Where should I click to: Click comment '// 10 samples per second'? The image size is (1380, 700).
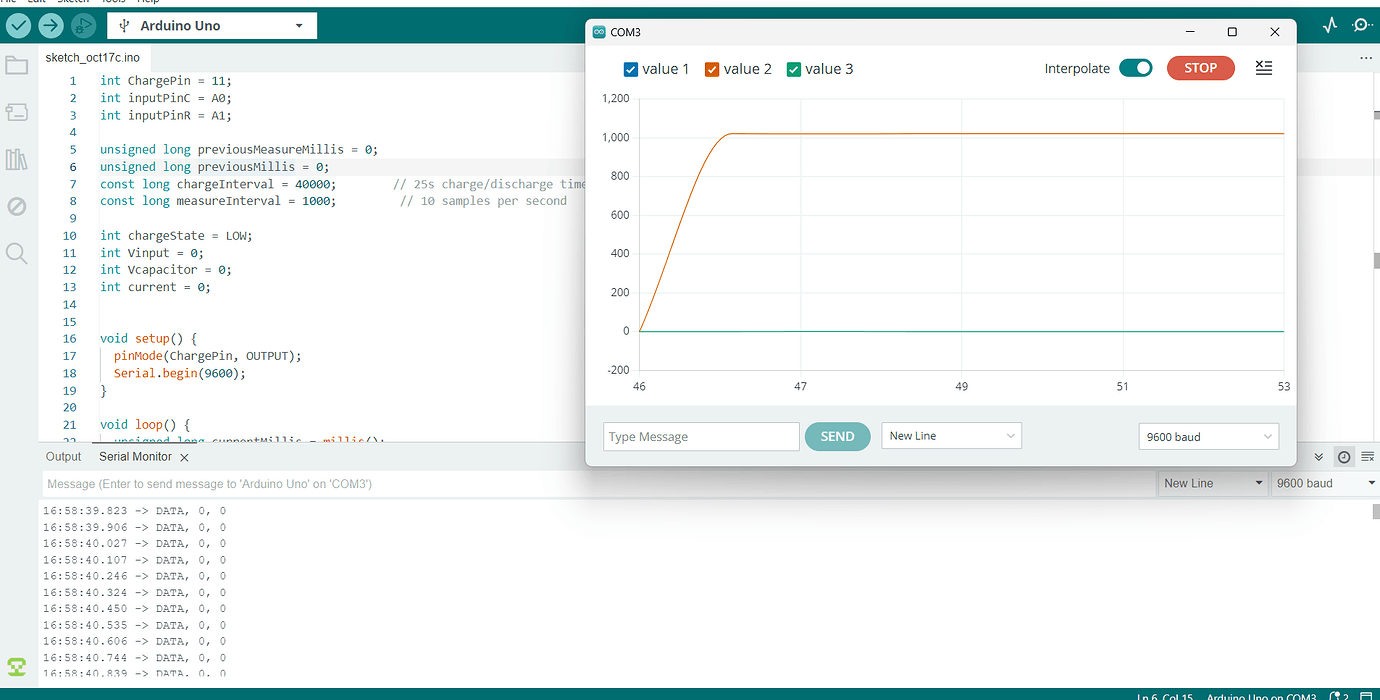point(483,201)
